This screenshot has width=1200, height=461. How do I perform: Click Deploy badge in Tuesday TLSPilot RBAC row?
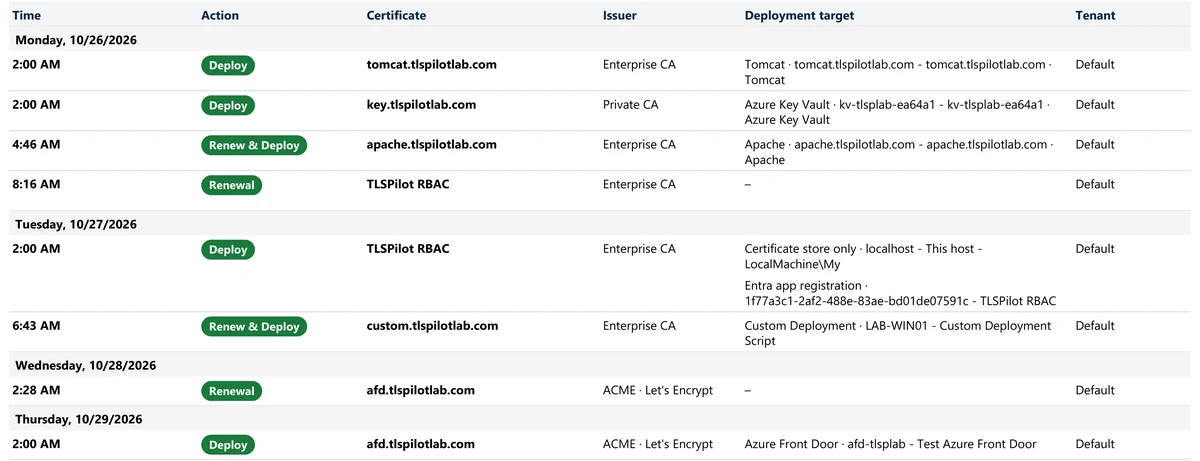pos(228,250)
